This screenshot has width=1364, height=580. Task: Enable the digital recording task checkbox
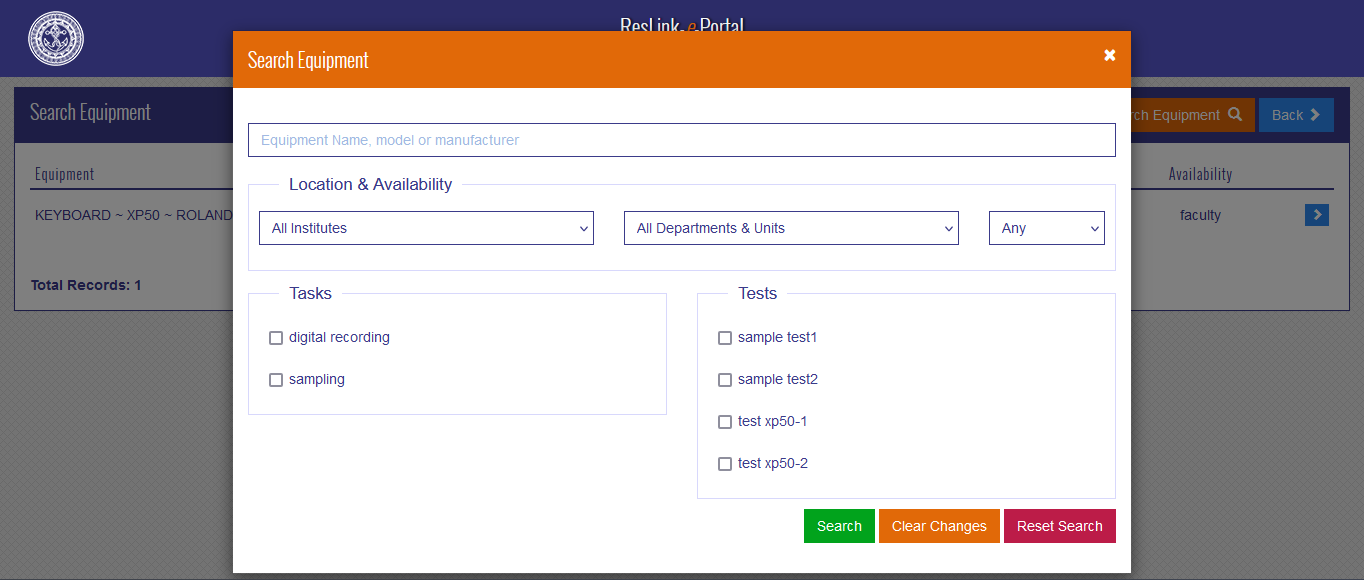(276, 338)
